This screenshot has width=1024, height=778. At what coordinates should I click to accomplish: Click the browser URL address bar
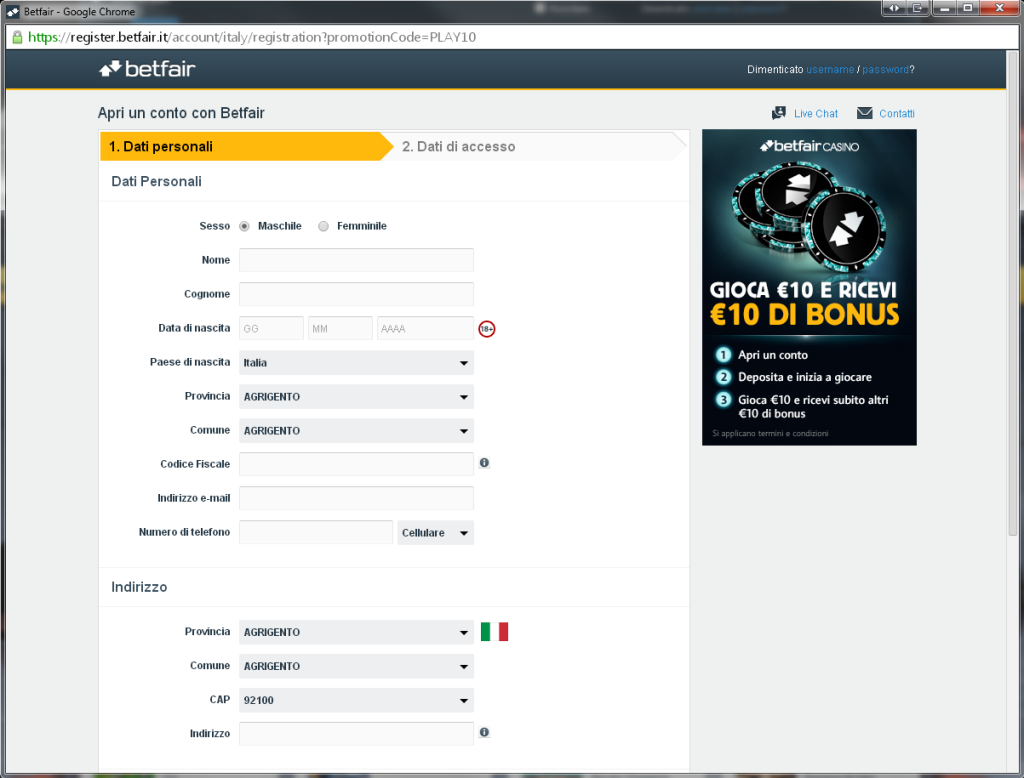pyautogui.click(x=512, y=37)
